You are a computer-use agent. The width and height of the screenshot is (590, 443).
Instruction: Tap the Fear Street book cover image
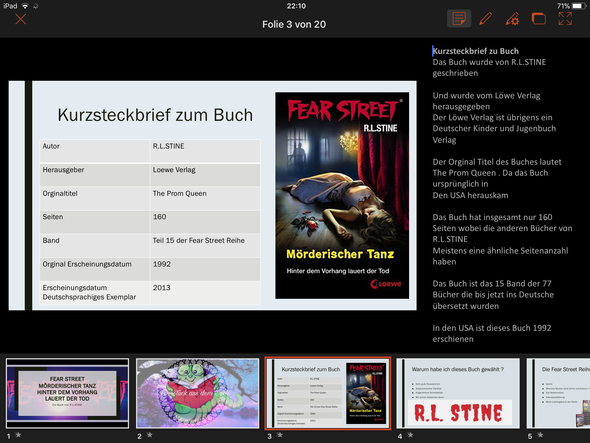click(342, 195)
